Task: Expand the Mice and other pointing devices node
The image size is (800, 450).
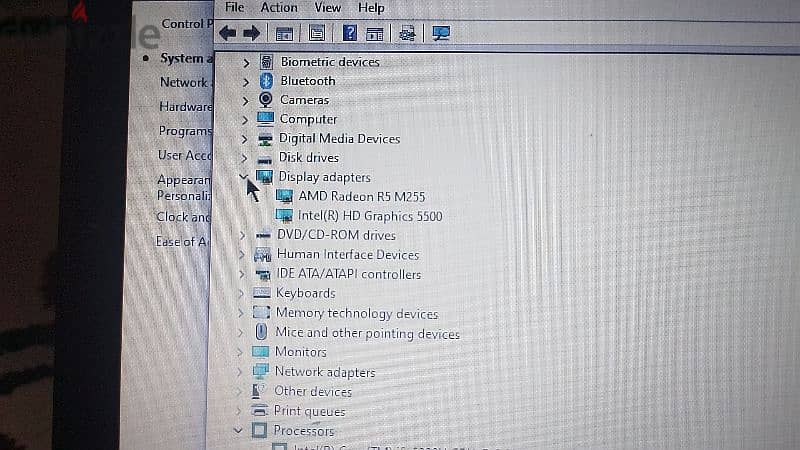Action: pos(240,333)
